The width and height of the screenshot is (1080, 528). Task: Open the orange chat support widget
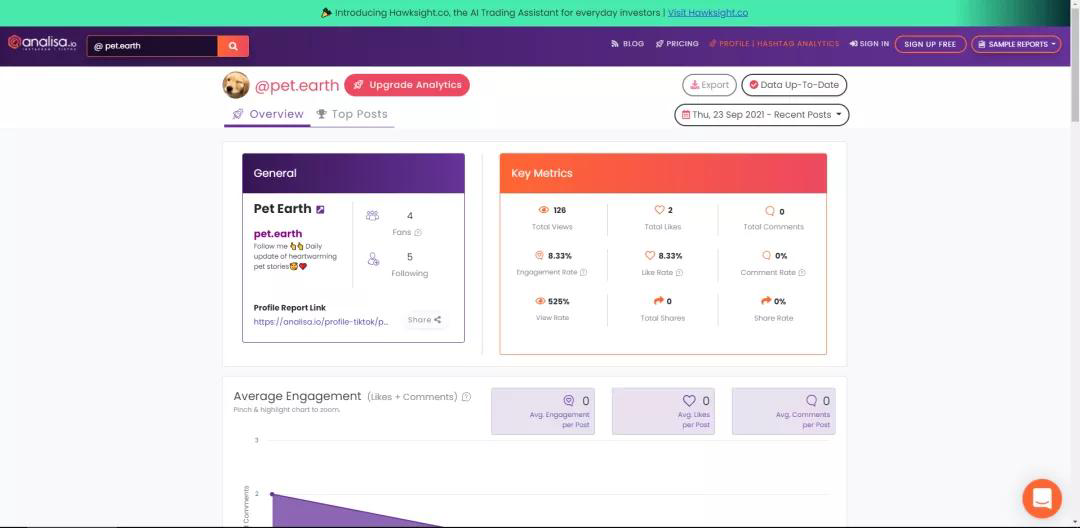coord(1042,498)
